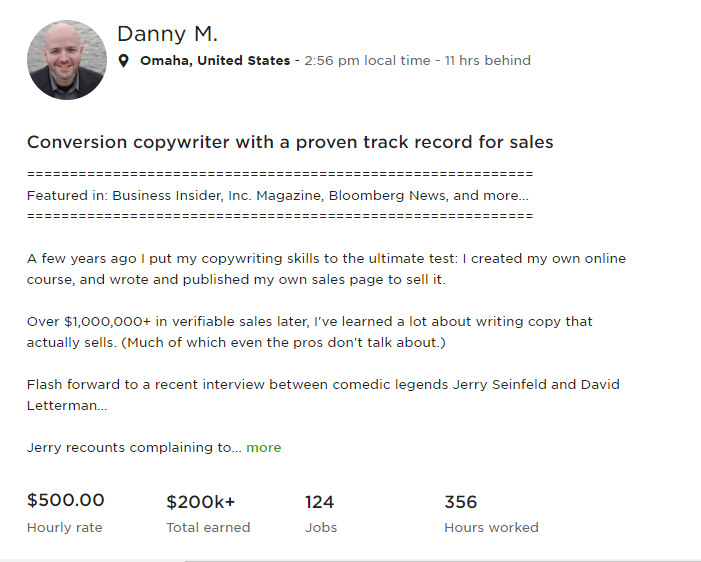Click the "124" jobs count
The height and width of the screenshot is (562, 701).
(319, 502)
